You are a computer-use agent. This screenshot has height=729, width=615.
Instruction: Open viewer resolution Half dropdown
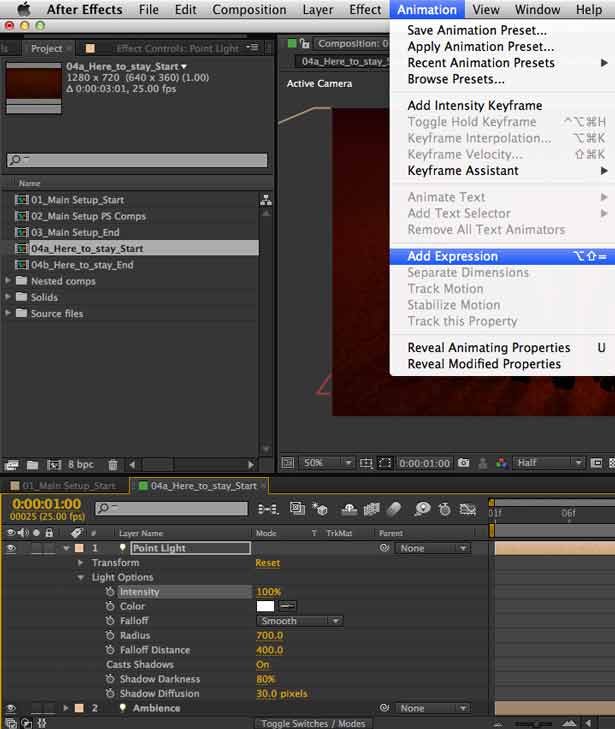[548, 463]
